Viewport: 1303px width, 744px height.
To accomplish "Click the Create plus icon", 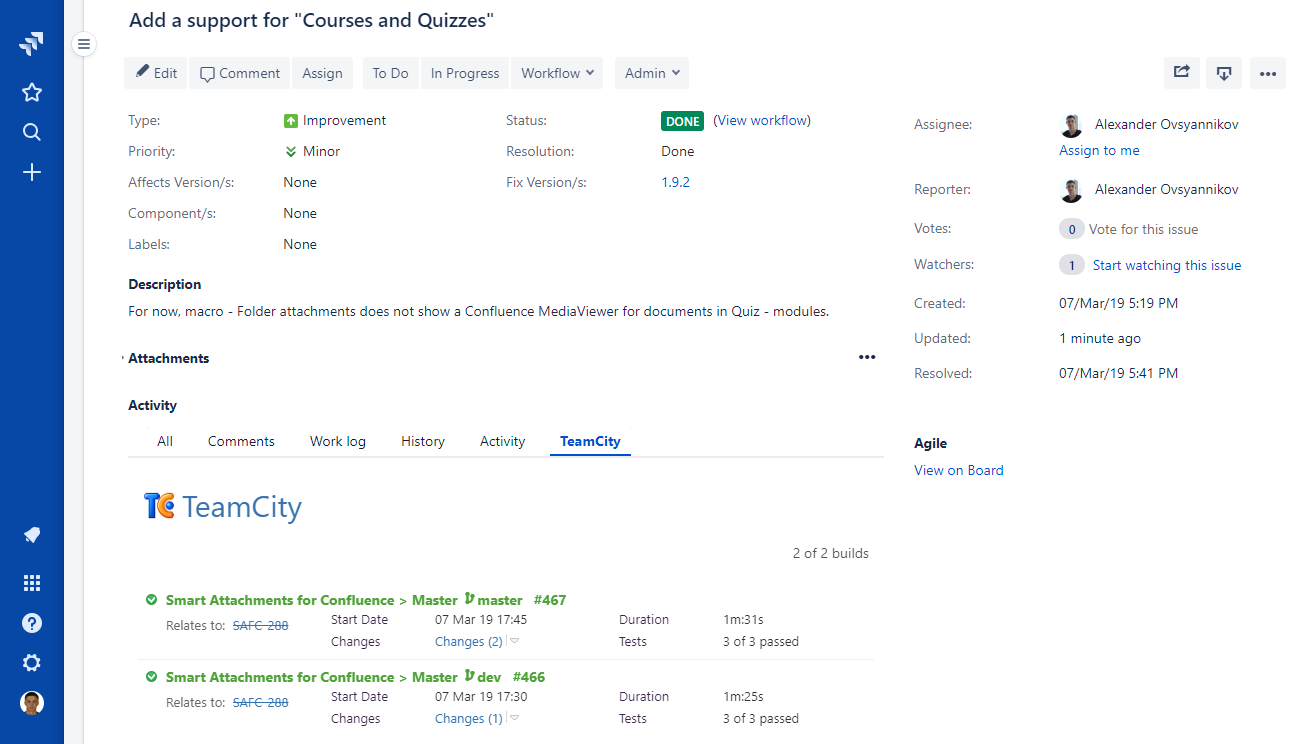I will coord(32,173).
